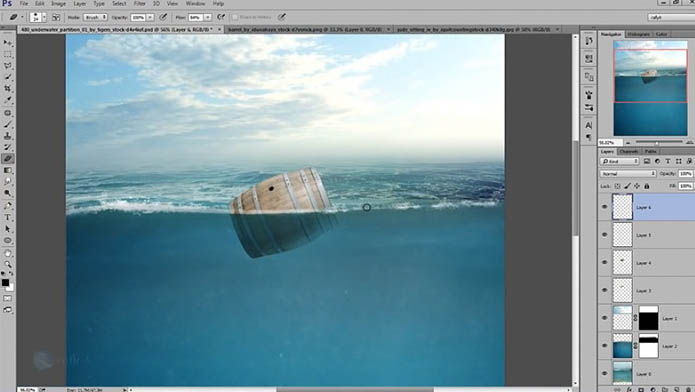The image size is (695, 392).
Task: Open the Filter menu
Action: (140, 4)
